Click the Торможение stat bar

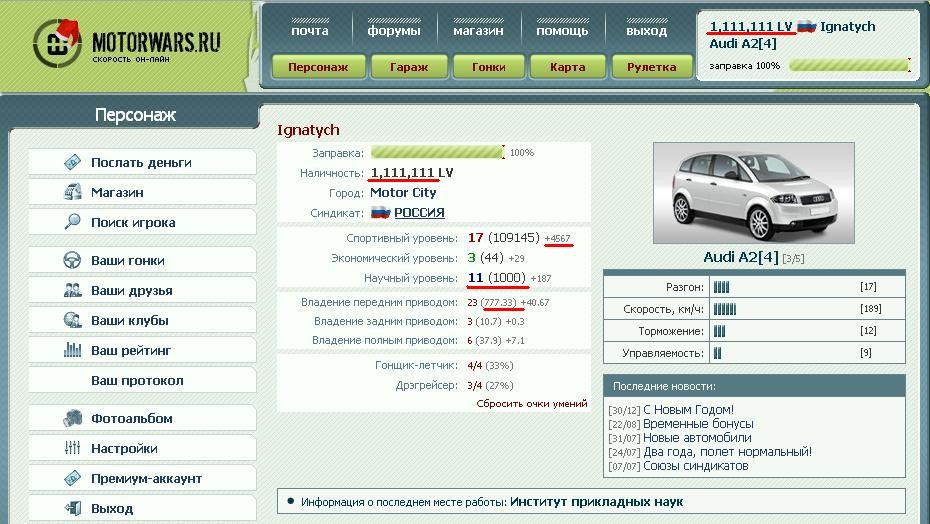point(719,331)
